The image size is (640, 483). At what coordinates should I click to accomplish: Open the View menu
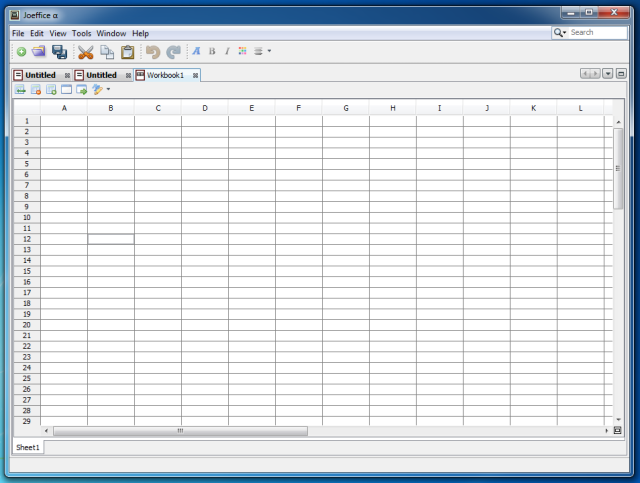(58, 33)
